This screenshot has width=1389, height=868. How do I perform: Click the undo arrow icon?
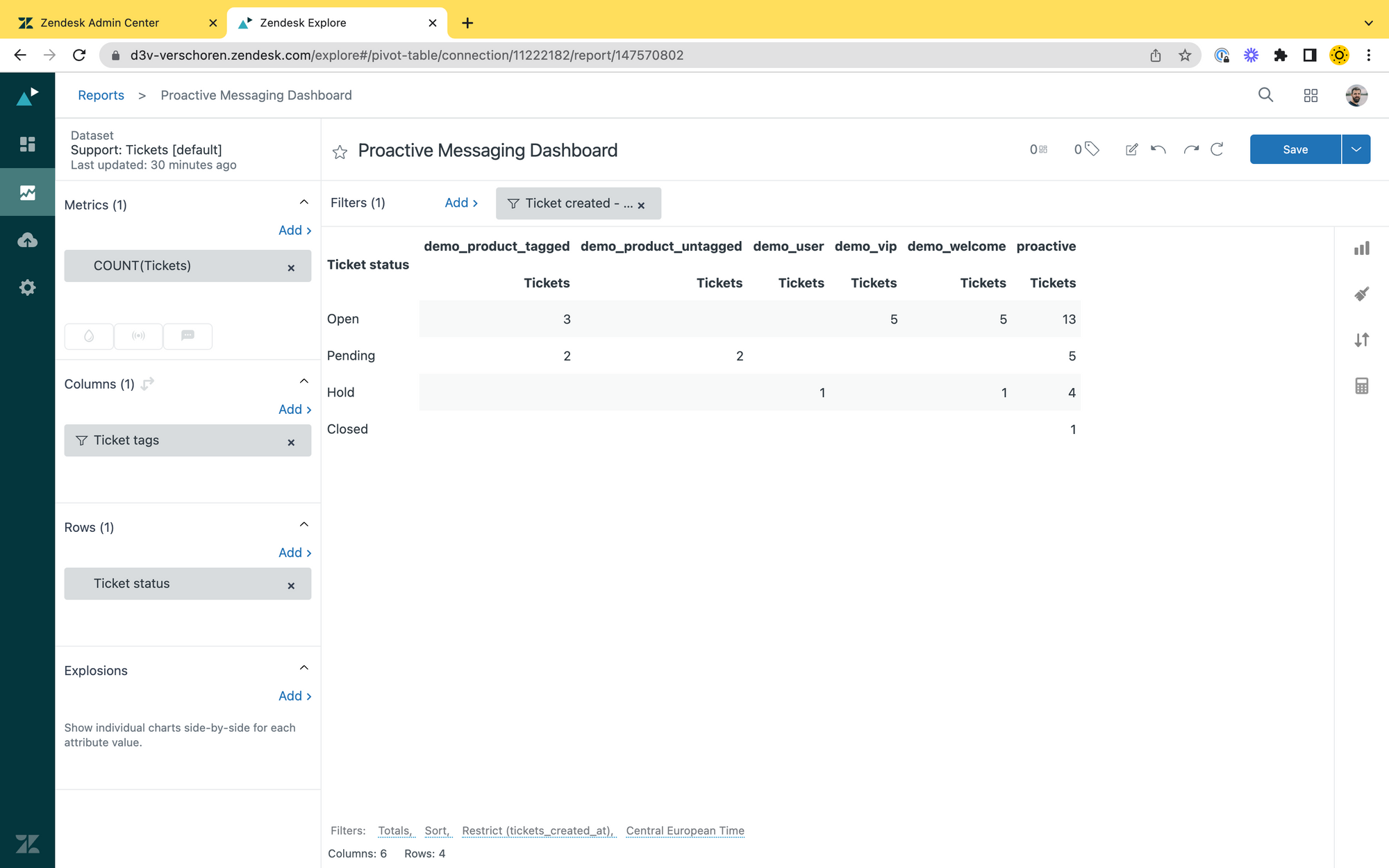(1158, 149)
